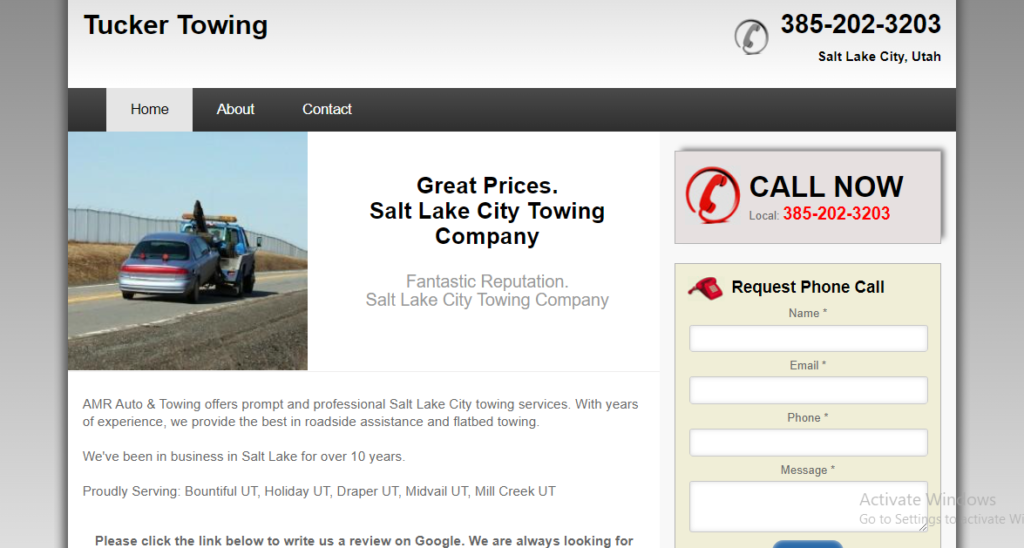Click the Tucker Towing site title
The width and height of the screenshot is (1024, 548).
tap(176, 25)
